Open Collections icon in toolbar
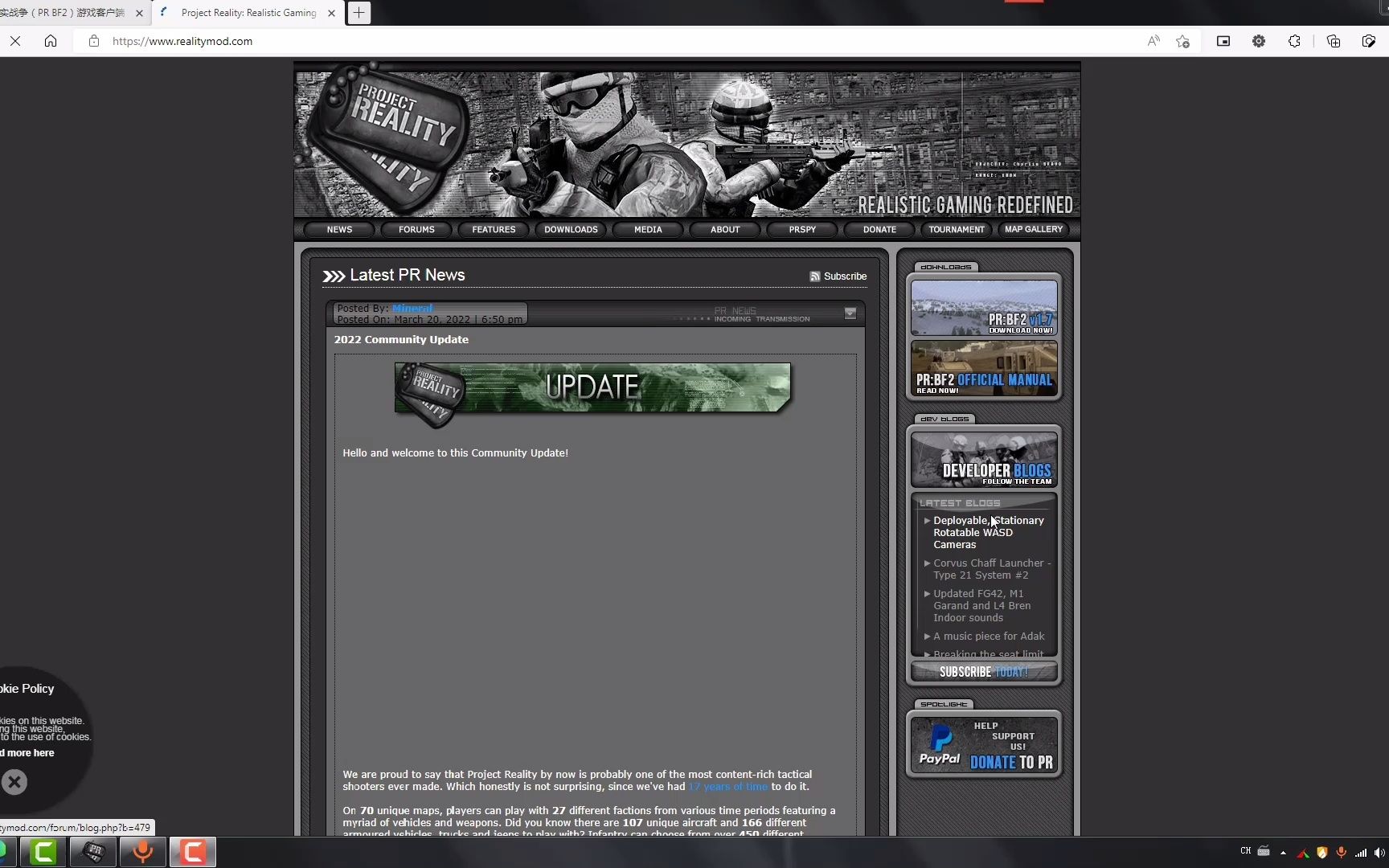Screen dimensions: 1389x868 click(1334, 41)
